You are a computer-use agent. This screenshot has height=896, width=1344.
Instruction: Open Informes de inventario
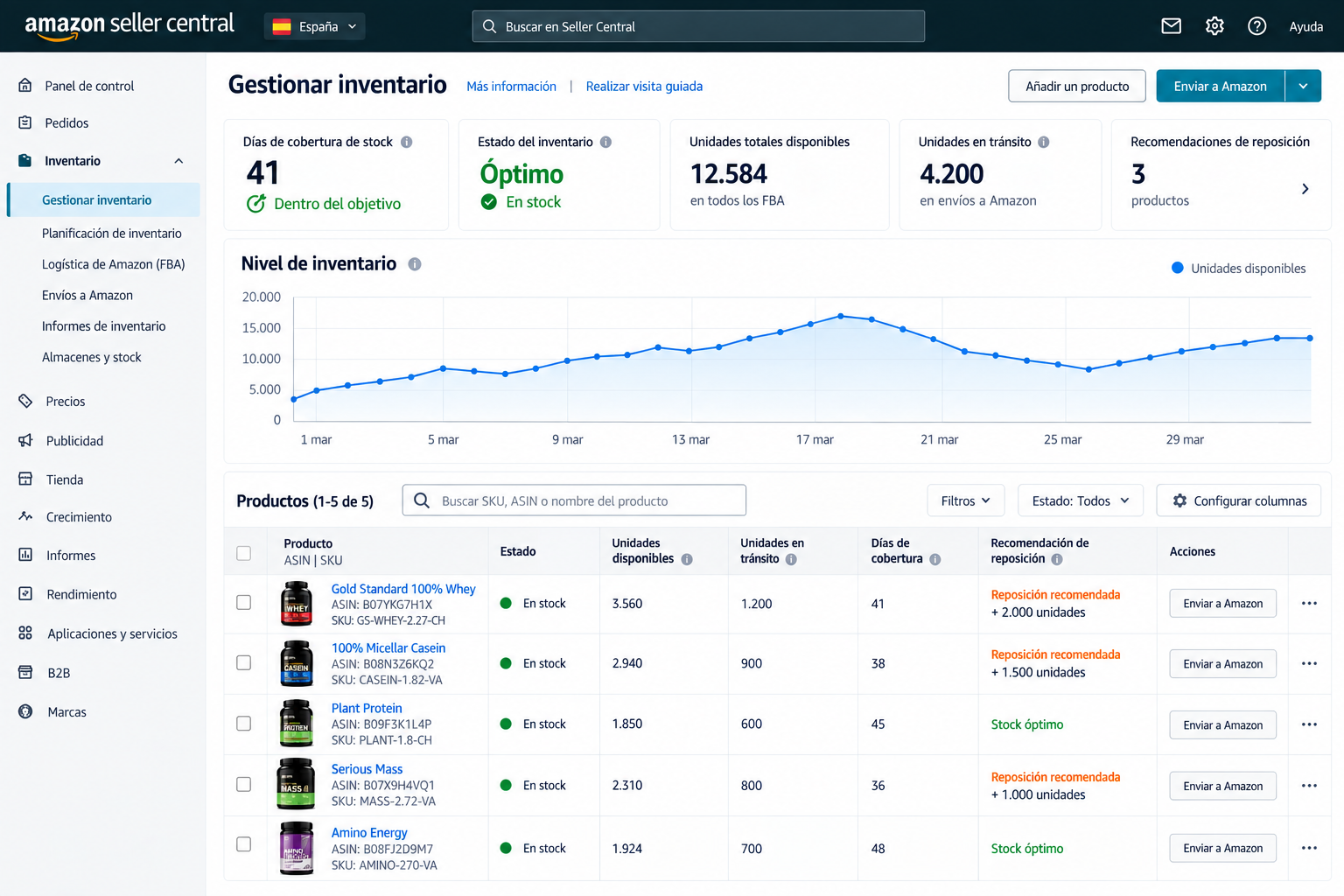click(x=104, y=326)
